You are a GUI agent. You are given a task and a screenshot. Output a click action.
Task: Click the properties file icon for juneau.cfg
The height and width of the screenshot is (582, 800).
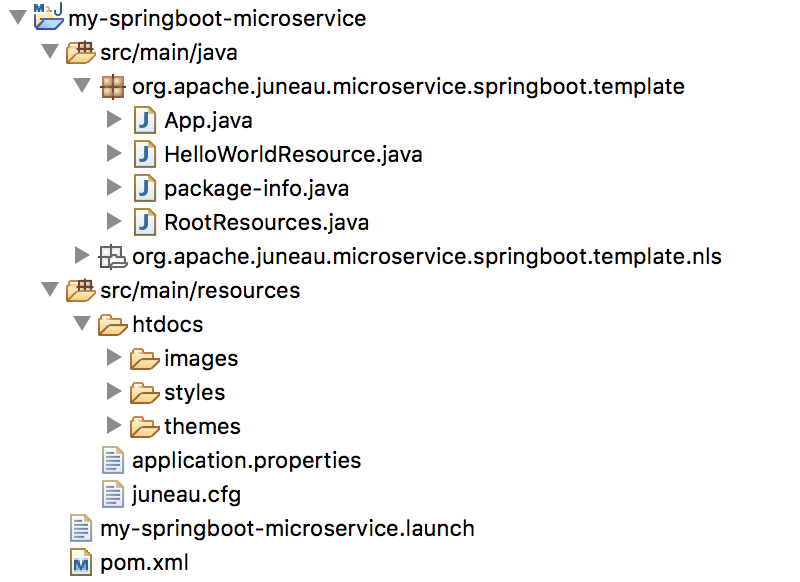(113, 494)
